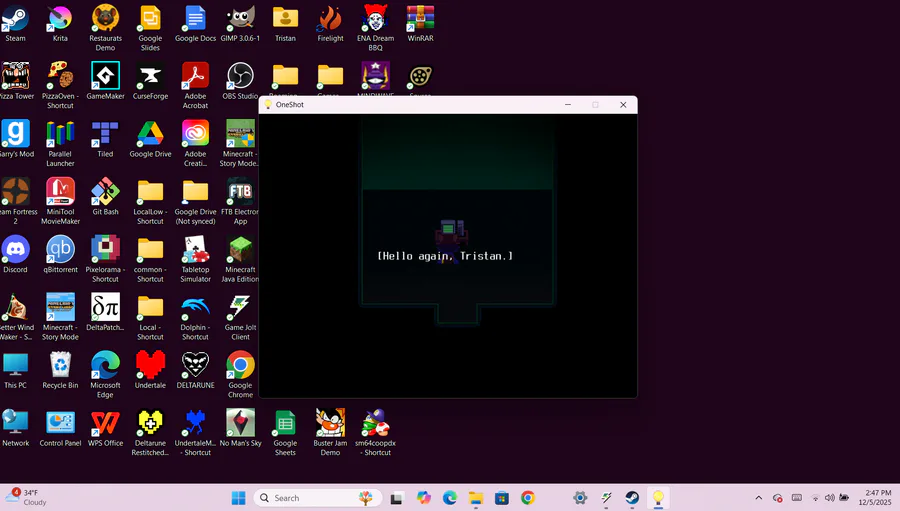Screen dimensions: 900x511
Task: Open the Google Drive desktop shortcut
Action: 150,139
